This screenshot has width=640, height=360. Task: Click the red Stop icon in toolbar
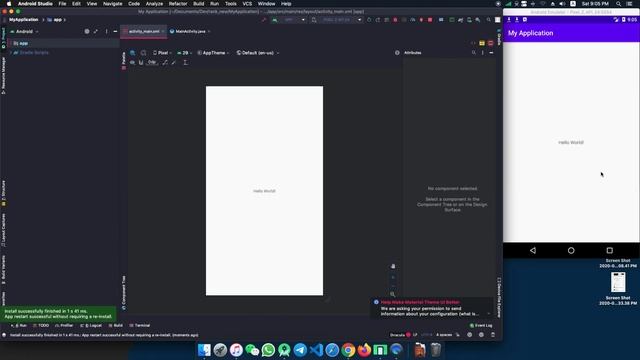click(x=430, y=20)
